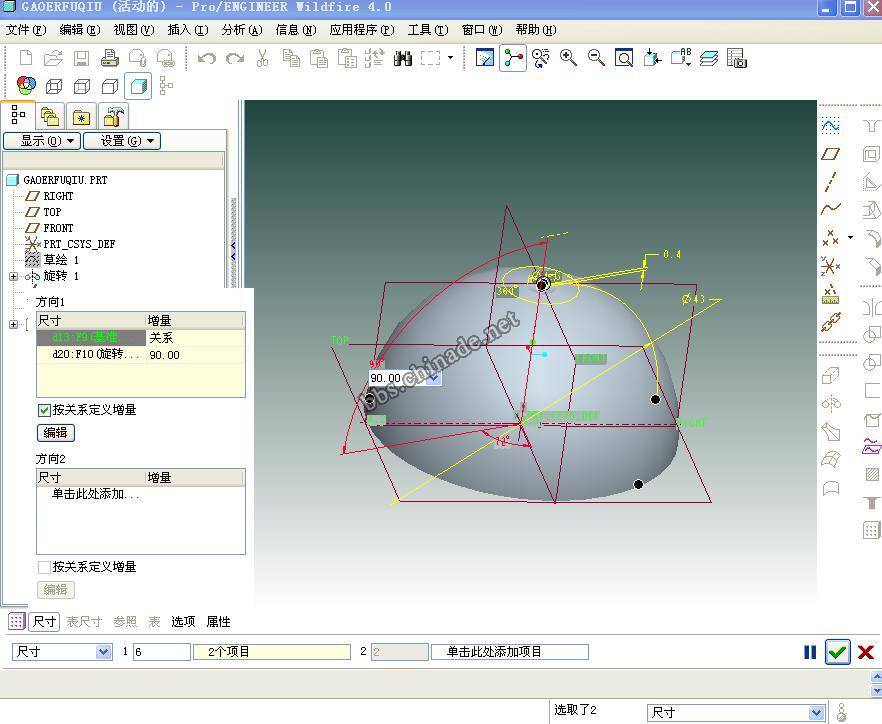Click the Zoom in magnifier icon
882x724 pixels.
(x=568, y=57)
